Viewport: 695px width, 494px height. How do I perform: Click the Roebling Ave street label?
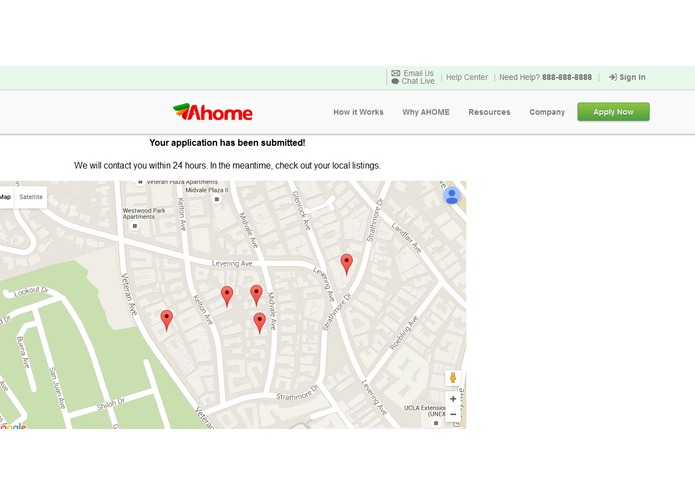click(x=404, y=333)
